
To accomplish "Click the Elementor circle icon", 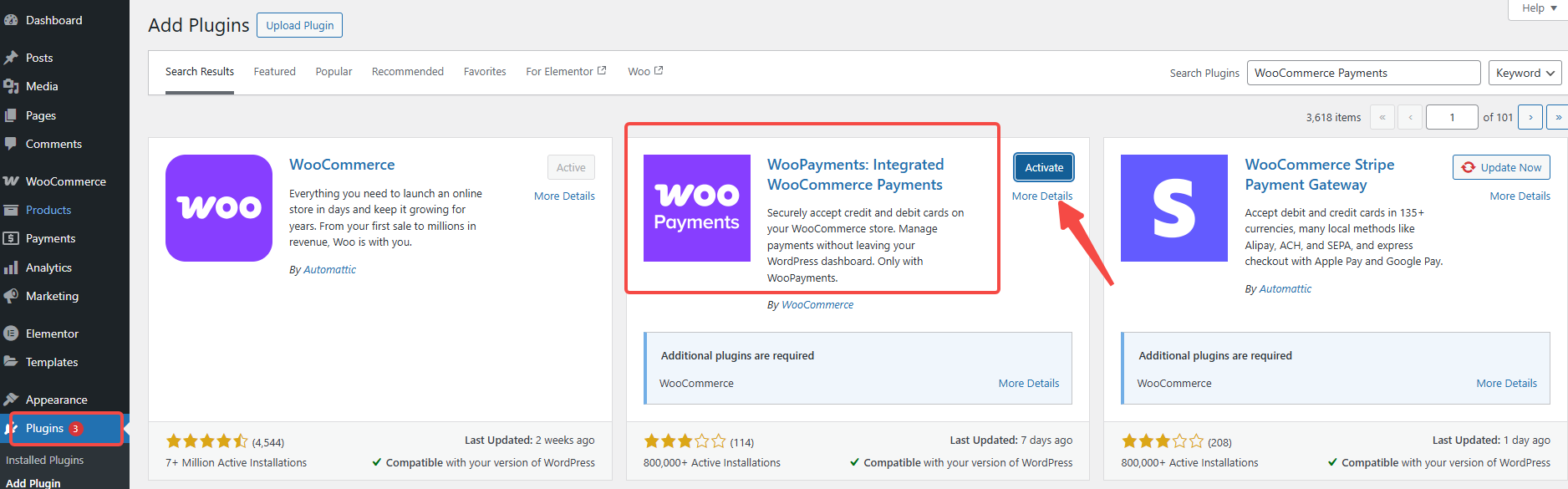I will coord(11,334).
